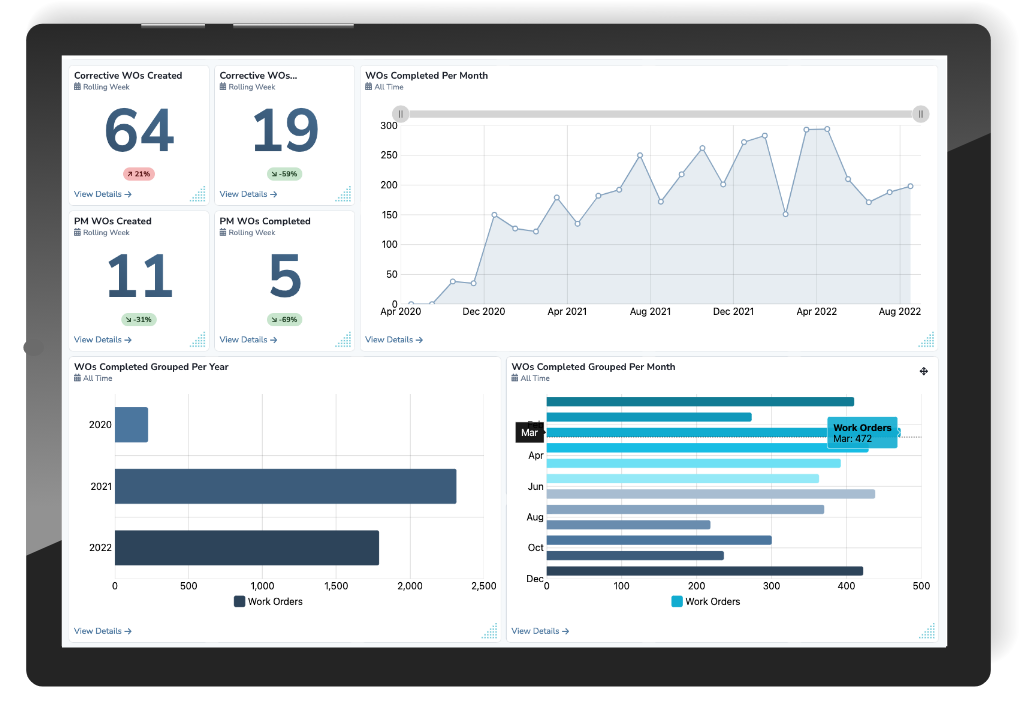The width and height of the screenshot is (1023, 705).
Task: Click resize grip icon on Corrective WOs Created card
Action: tap(198, 194)
